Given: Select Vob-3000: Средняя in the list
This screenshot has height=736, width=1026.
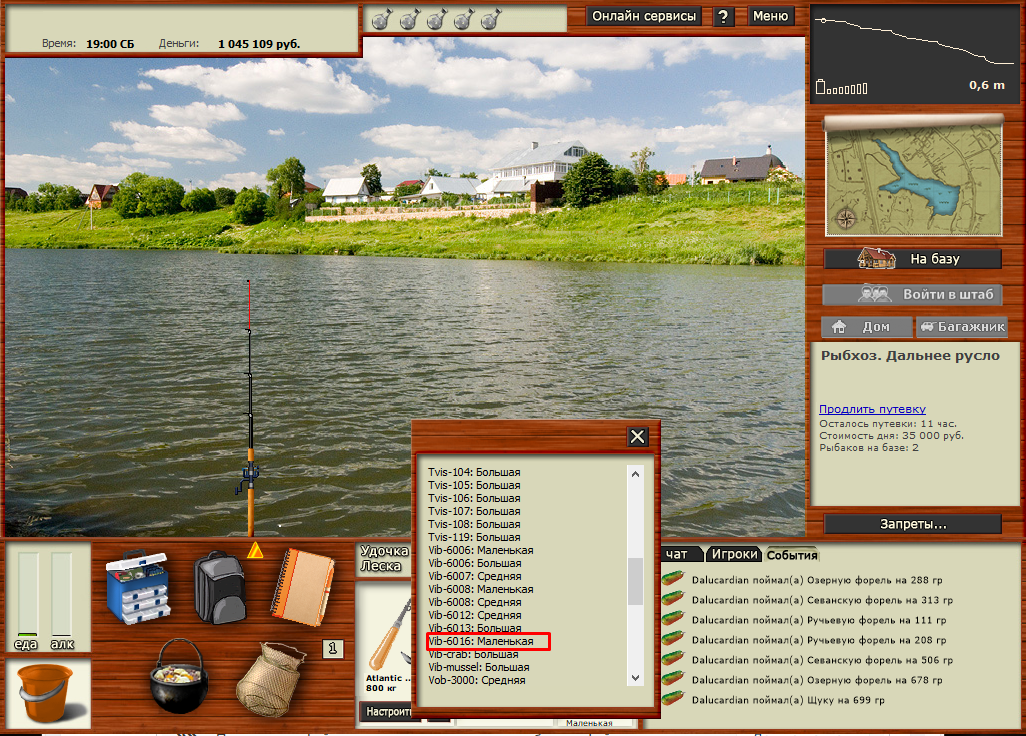Looking at the screenshot, I should click(x=477, y=680).
